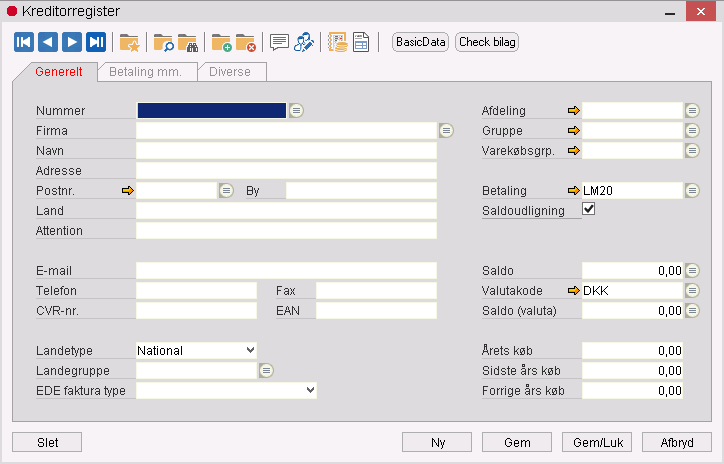
Task: Jump to the last creditor record
Action: pyautogui.click(x=96, y=42)
